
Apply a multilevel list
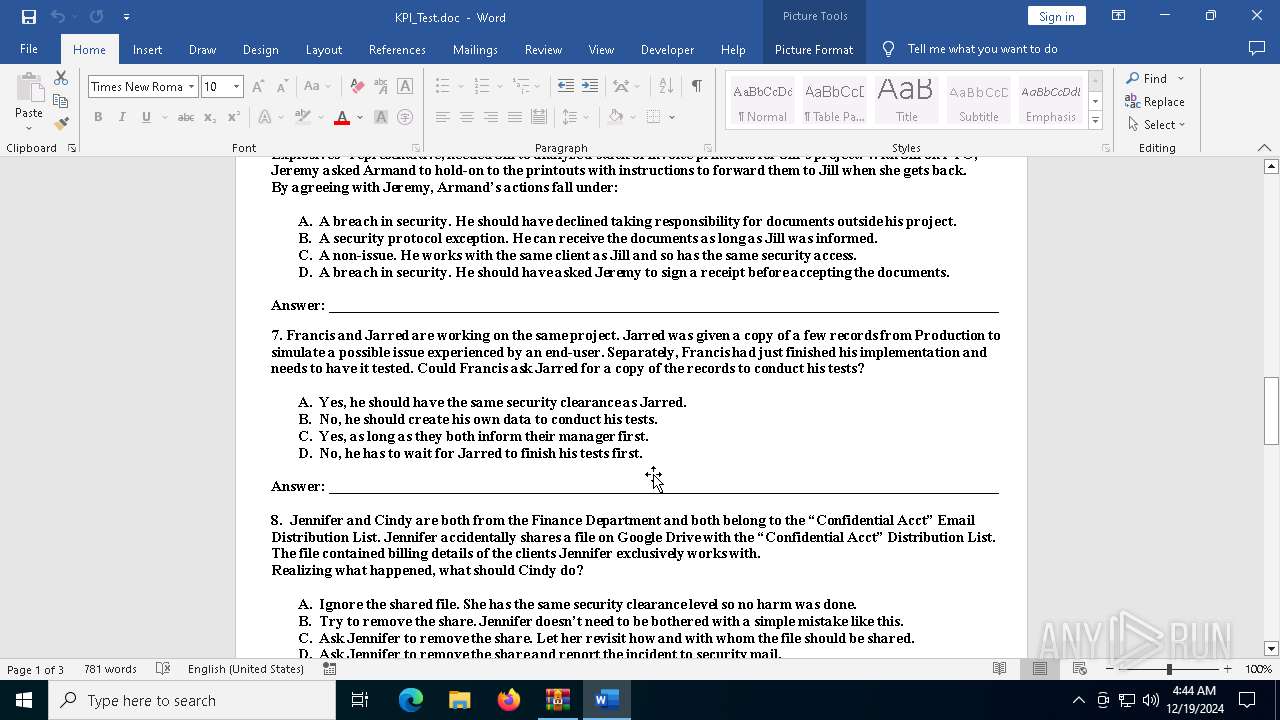pos(521,87)
